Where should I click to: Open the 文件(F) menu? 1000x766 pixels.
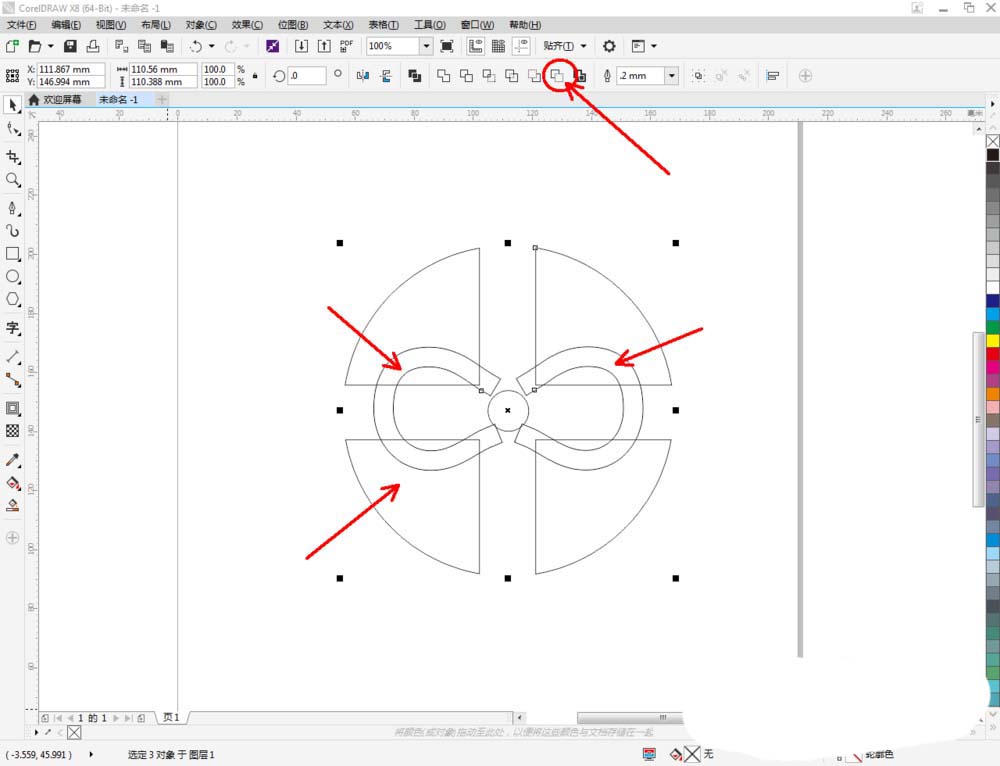(x=21, y=25)
